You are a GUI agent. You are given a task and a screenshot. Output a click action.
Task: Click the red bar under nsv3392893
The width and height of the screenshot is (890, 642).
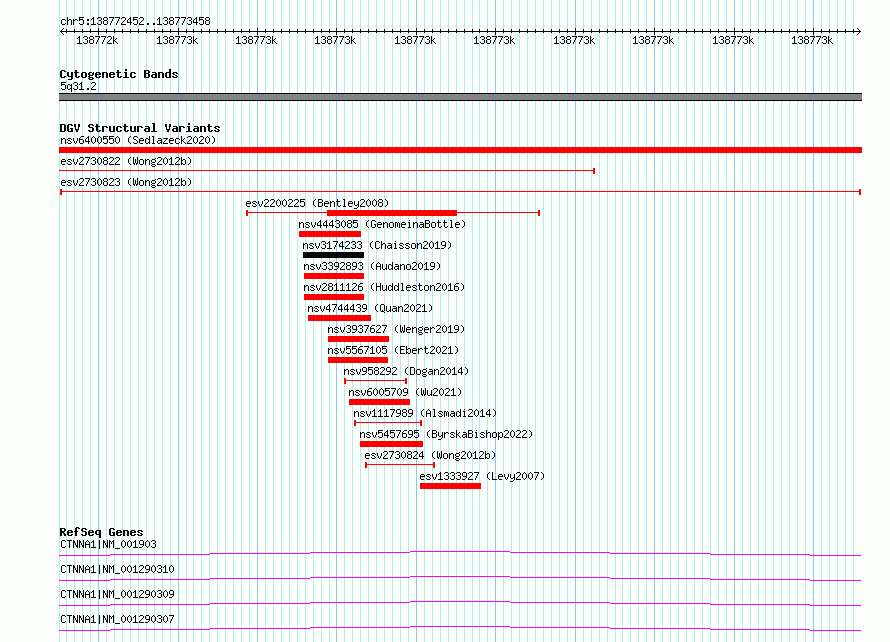pos(334,276)
